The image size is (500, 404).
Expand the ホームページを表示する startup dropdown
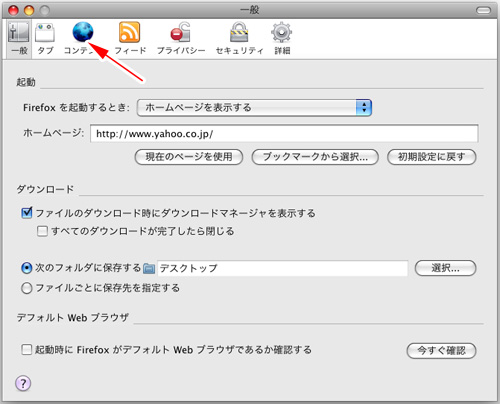click(x=254, y=108)
